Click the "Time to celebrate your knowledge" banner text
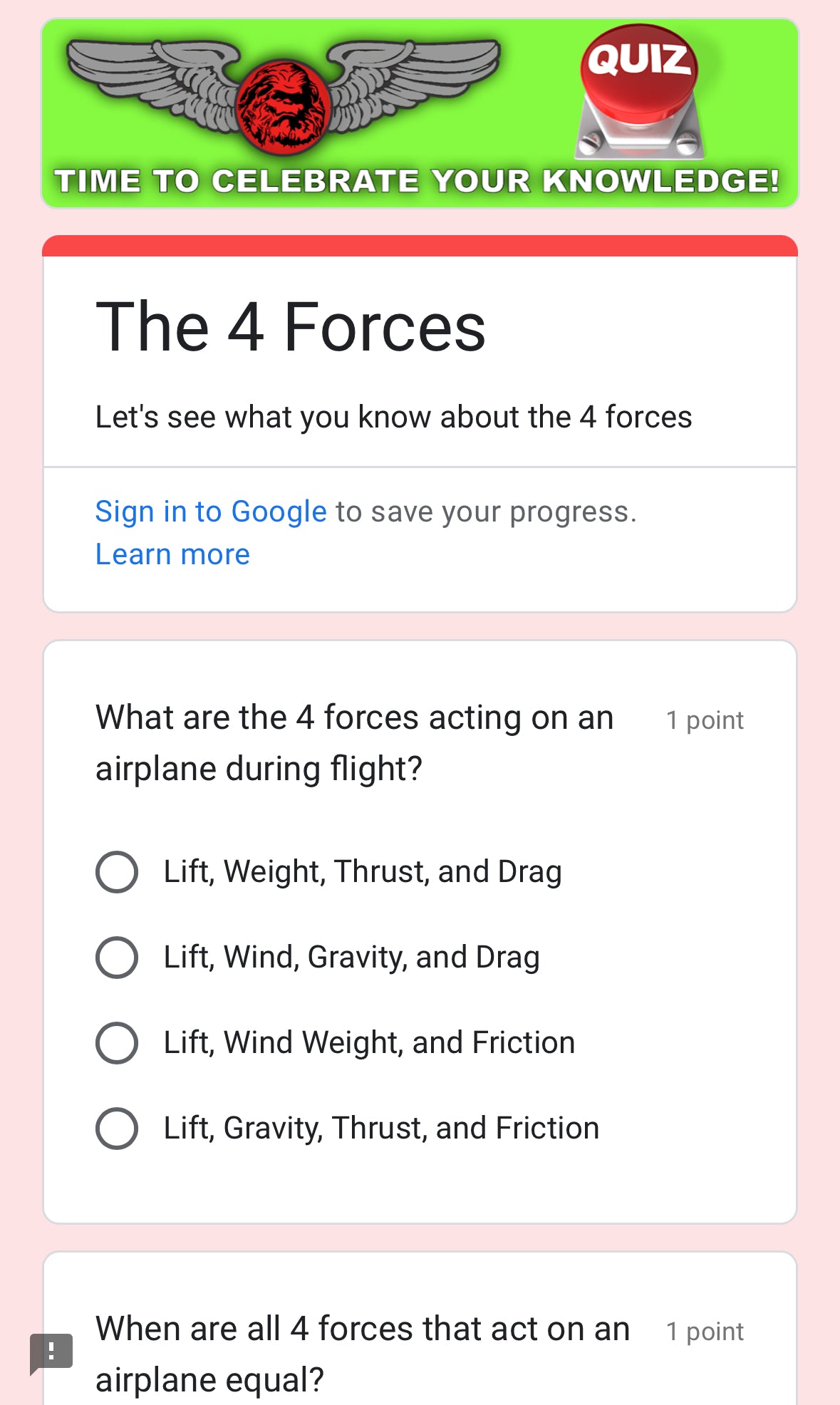The width and height of the screenshot is (840, 1405). pos(418,181)
